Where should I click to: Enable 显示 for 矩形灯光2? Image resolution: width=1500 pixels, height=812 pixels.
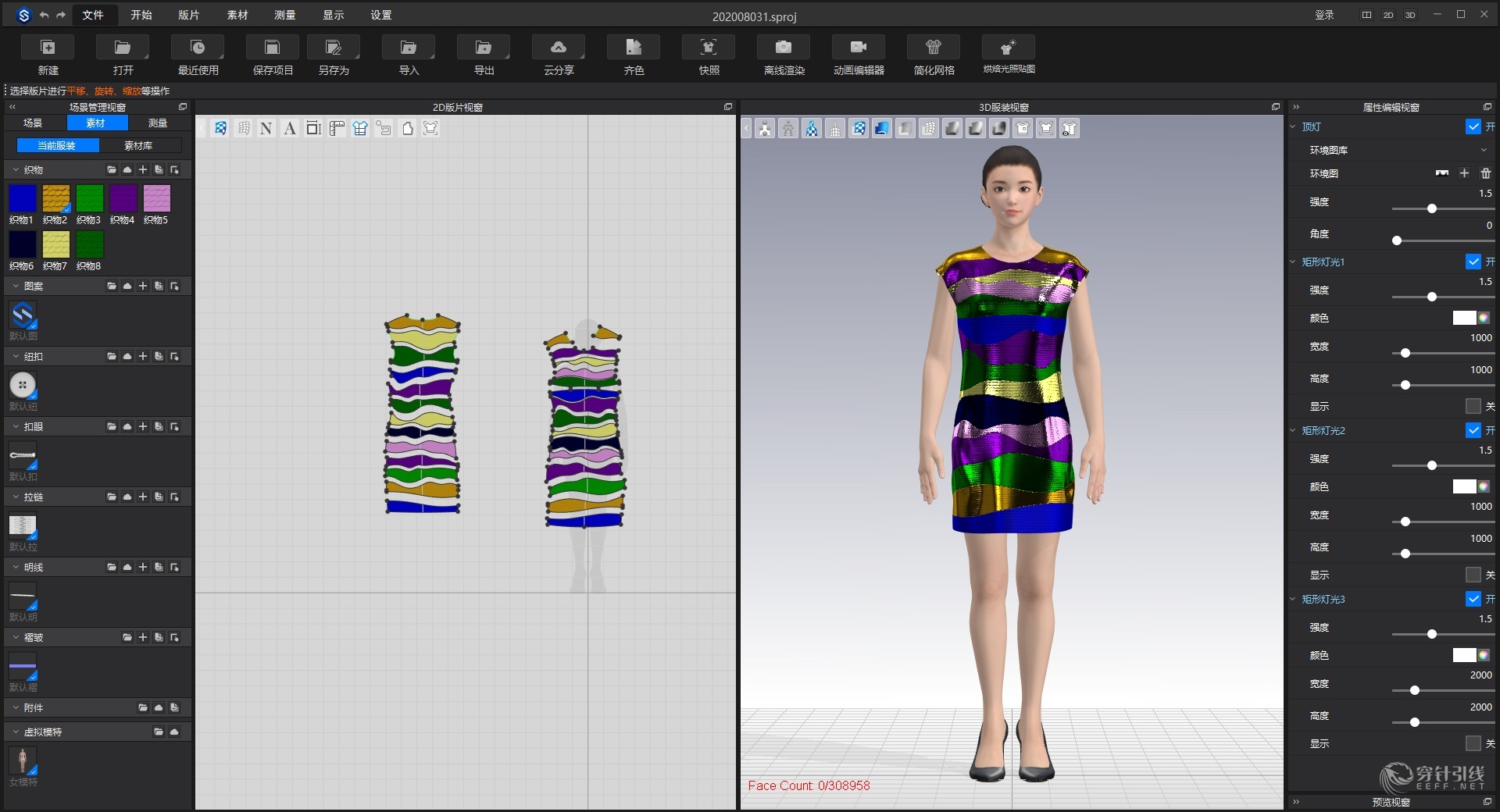point(1475,575)
